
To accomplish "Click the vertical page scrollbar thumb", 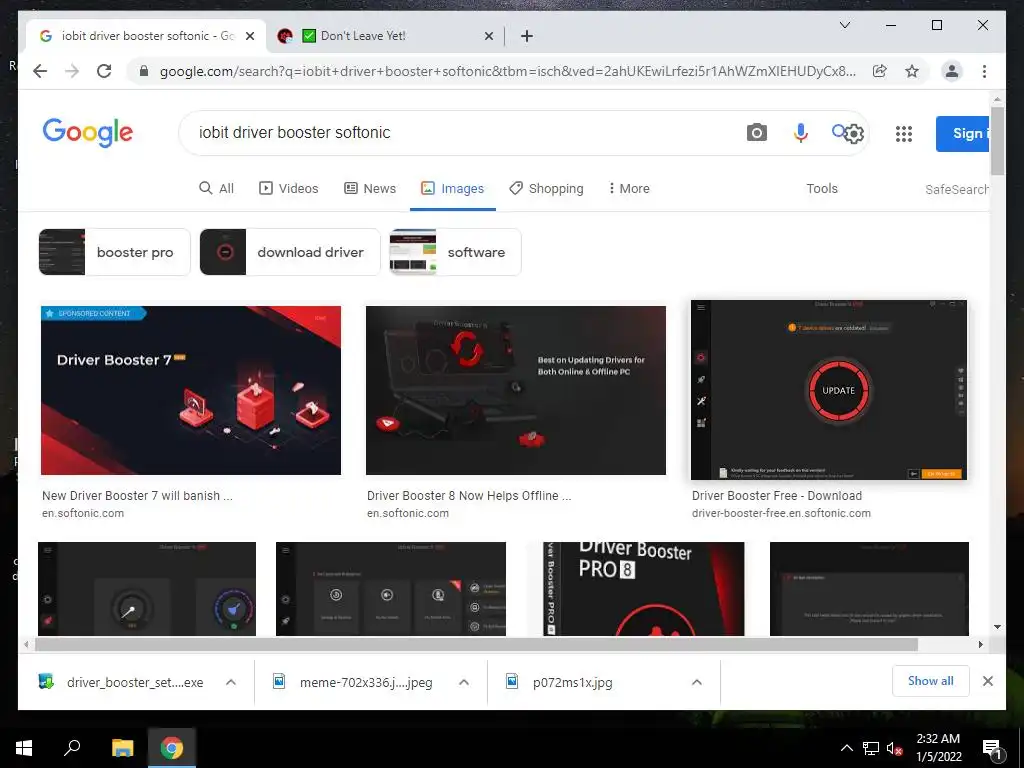I will [x=997, y=140].
